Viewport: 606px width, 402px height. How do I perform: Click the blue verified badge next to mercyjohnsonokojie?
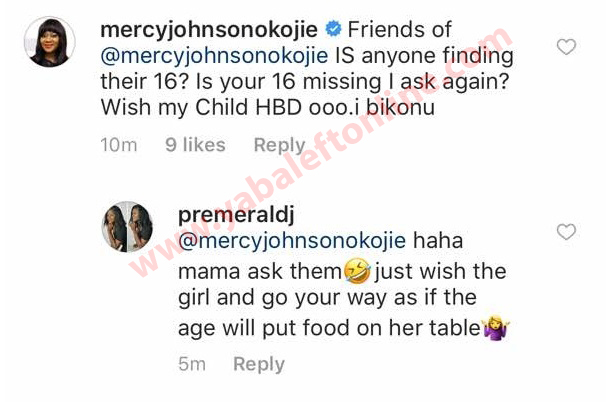[333, 29]
